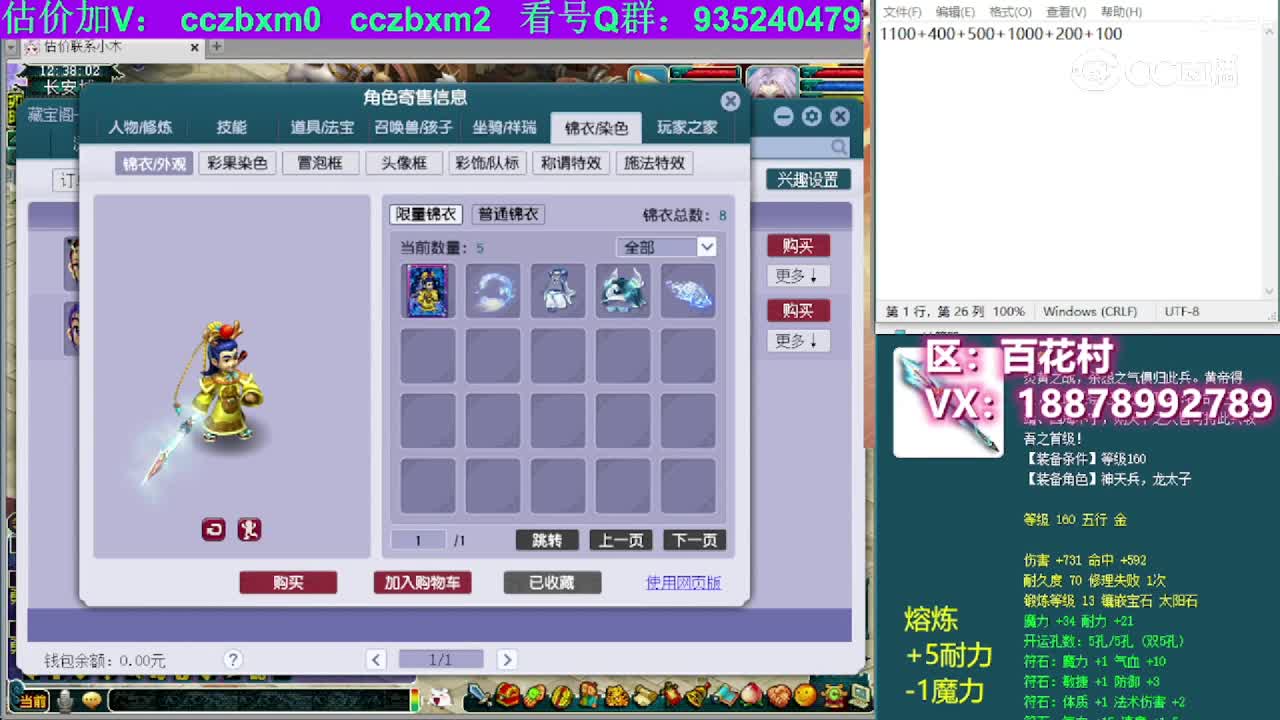
Task: Click the outfit toggle icon under preview
Action: (x=249, y=529)
